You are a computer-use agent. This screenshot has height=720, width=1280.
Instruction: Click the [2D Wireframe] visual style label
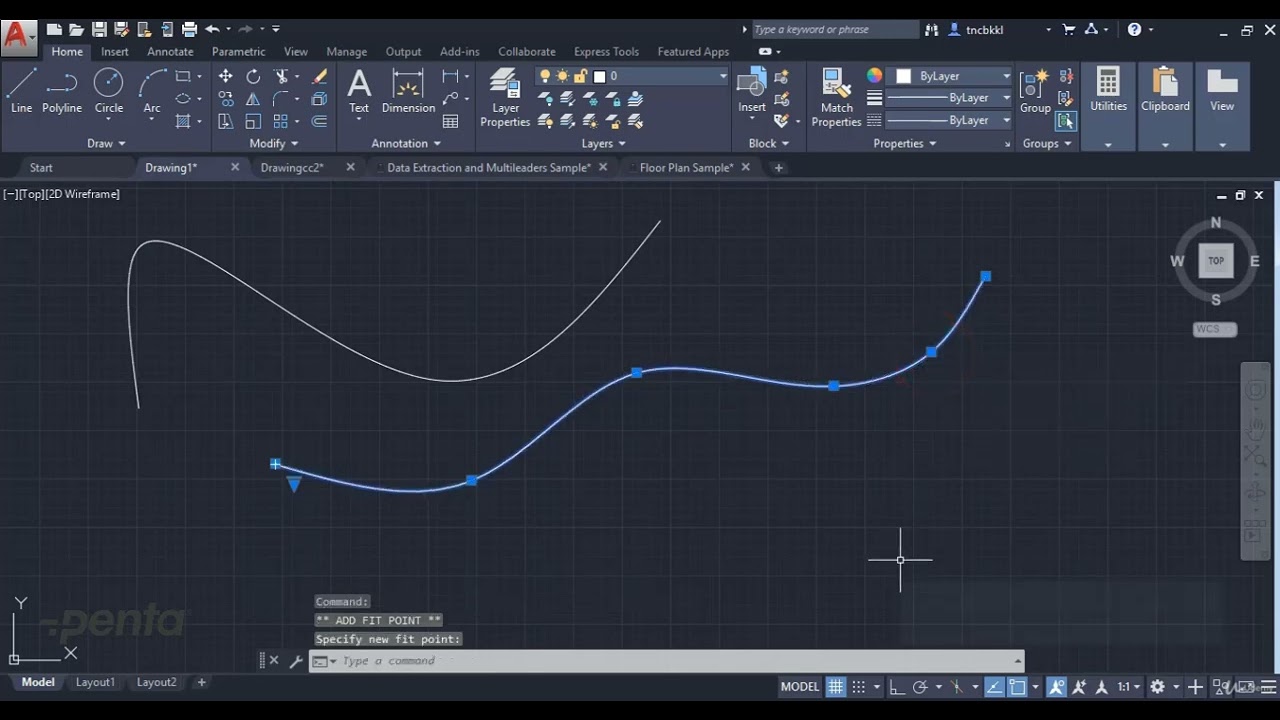[83, 194]
